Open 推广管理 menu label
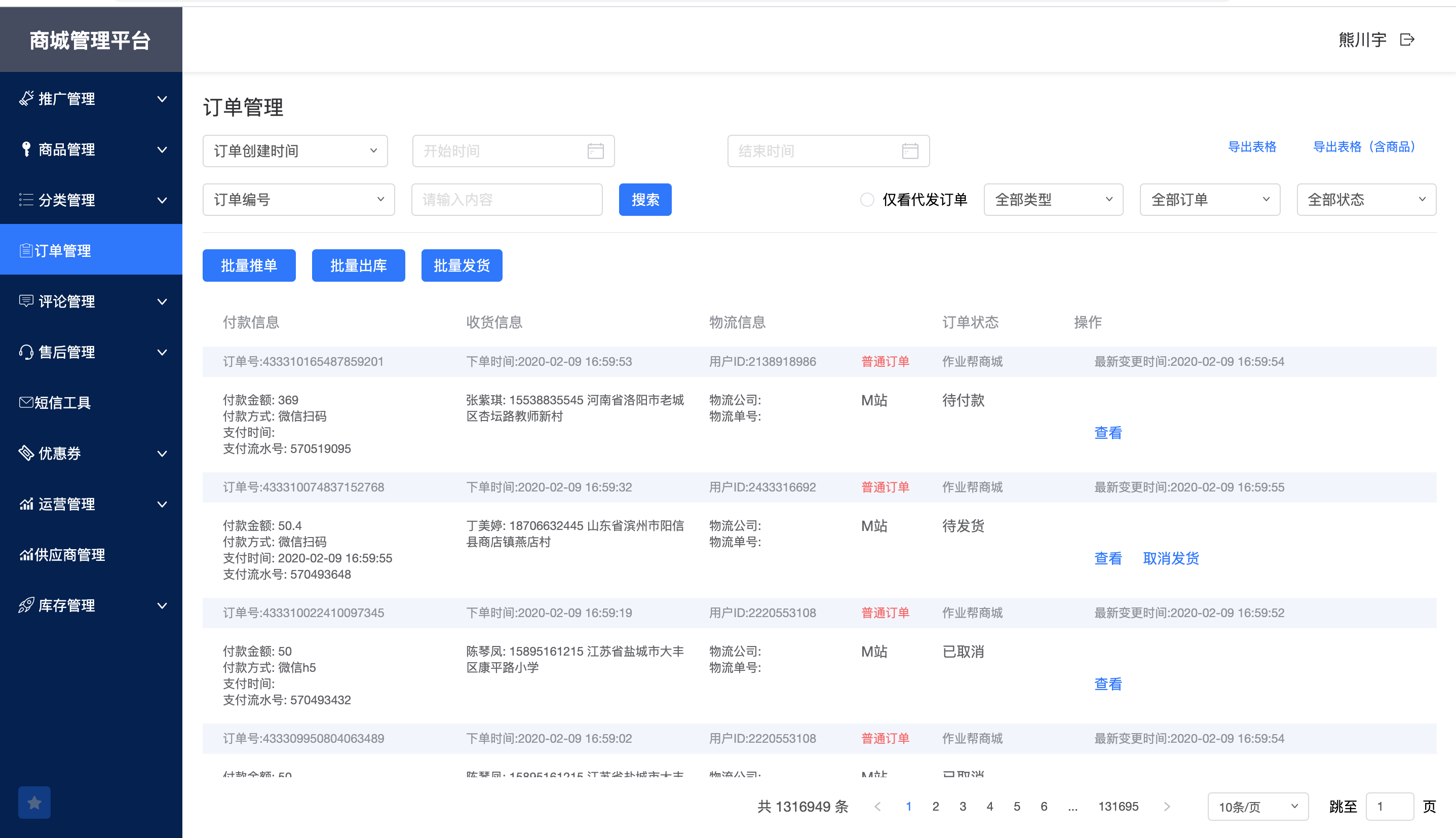 pos(67,99)
